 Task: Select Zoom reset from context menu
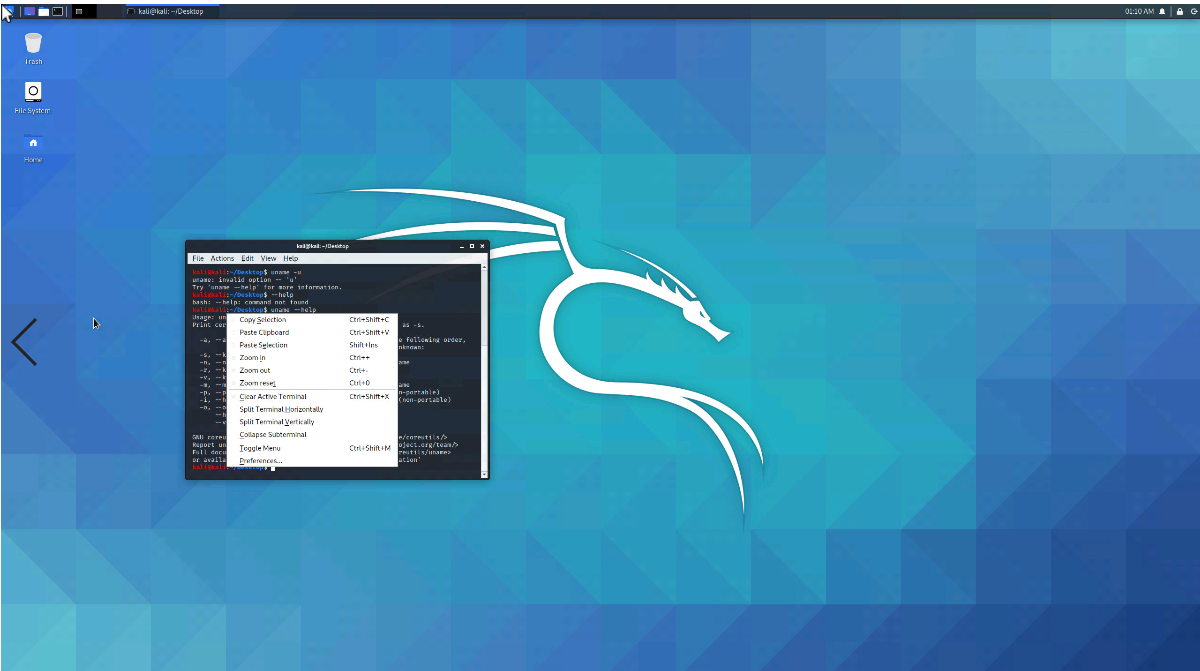313,383
